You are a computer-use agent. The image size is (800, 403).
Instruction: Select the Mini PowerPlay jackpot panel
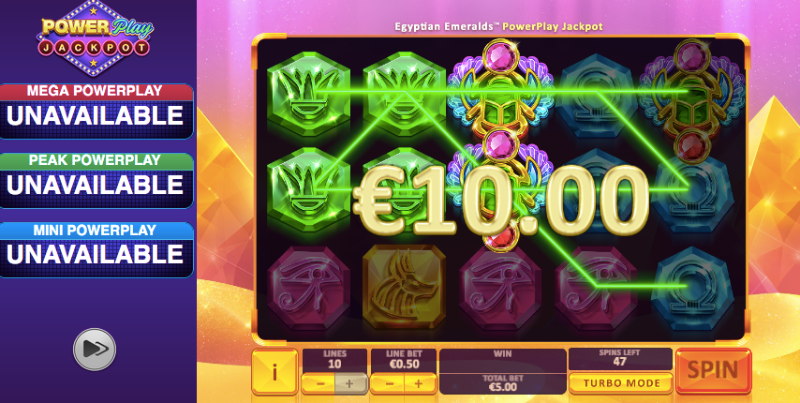click(96, 250)
